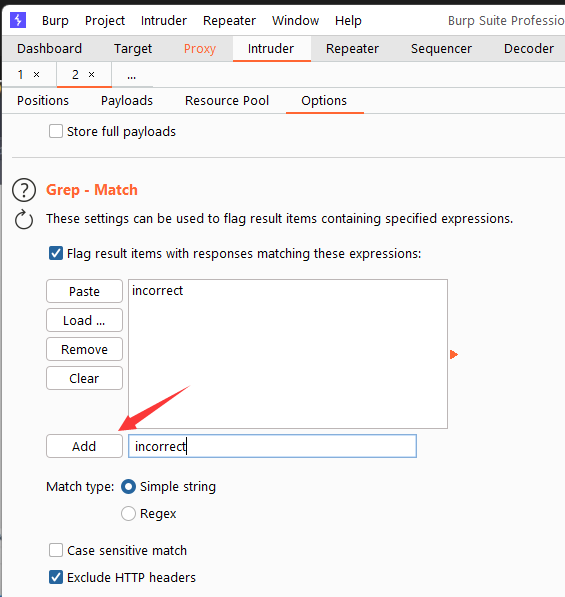Select Intruder attack tab 2
Viewport: 565px width, 597px height.
coord(75,75)
